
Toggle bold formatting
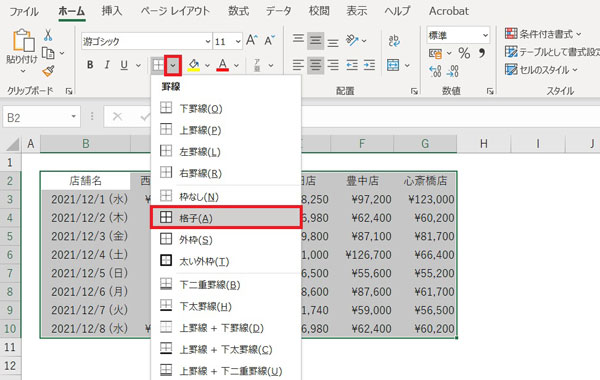point(90,65)
